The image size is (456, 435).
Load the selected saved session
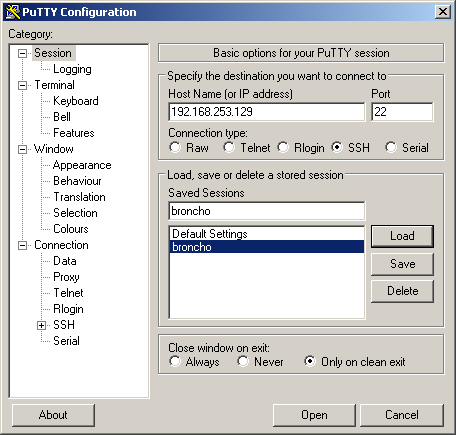402,236
